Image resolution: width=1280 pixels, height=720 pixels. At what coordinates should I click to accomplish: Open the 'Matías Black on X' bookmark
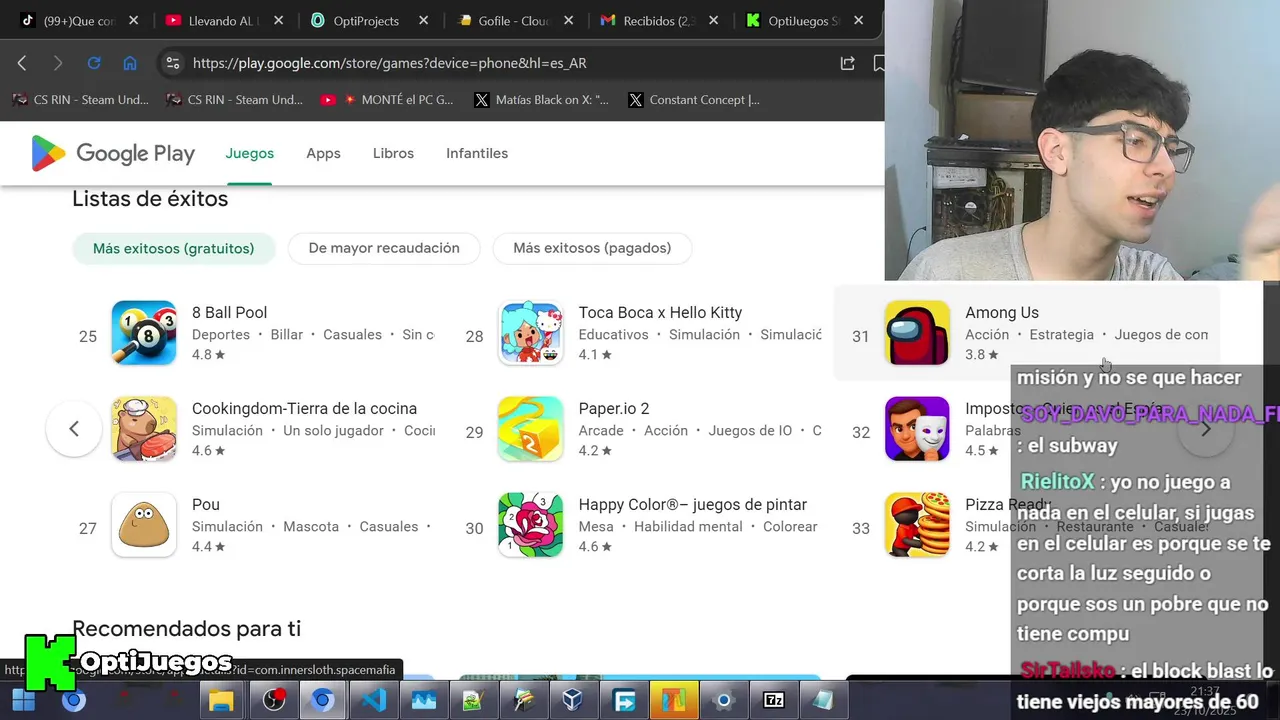click(x=541, y=100)
